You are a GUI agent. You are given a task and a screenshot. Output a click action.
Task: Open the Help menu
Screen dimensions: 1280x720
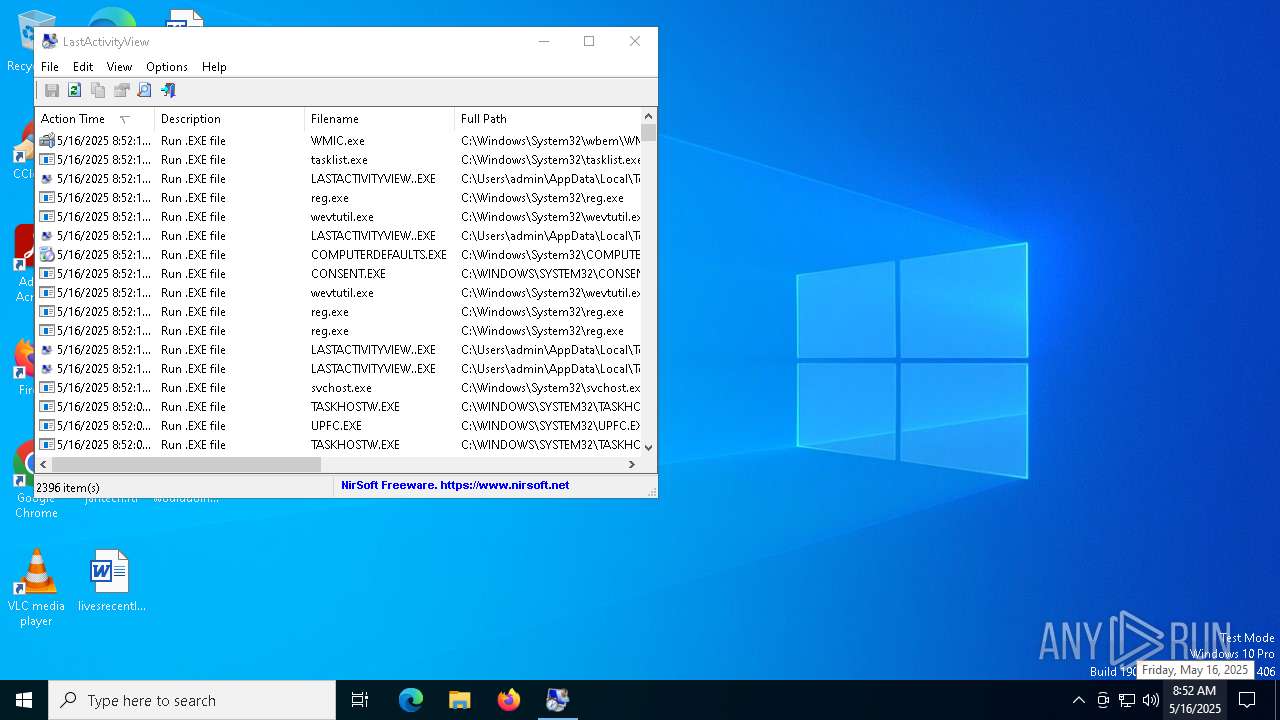click(214, 67)
